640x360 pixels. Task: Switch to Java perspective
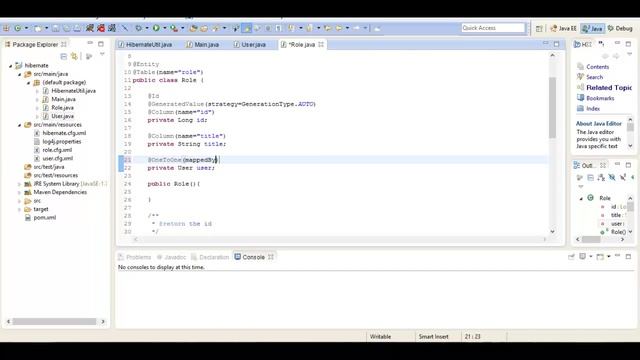[x=592, y=29]
